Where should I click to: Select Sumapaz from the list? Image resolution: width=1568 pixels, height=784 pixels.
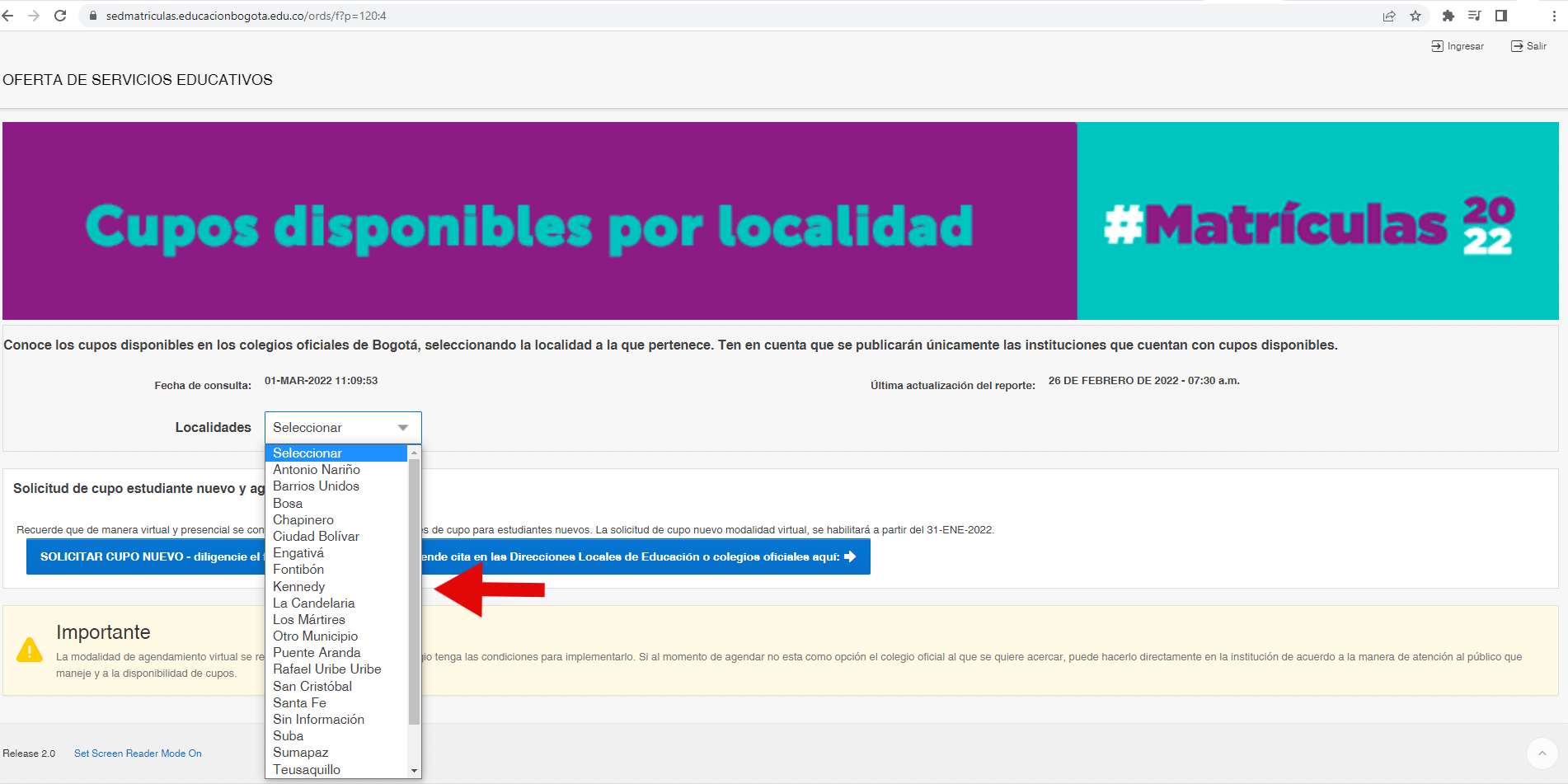pyautogui.click(x=336, y=753)
